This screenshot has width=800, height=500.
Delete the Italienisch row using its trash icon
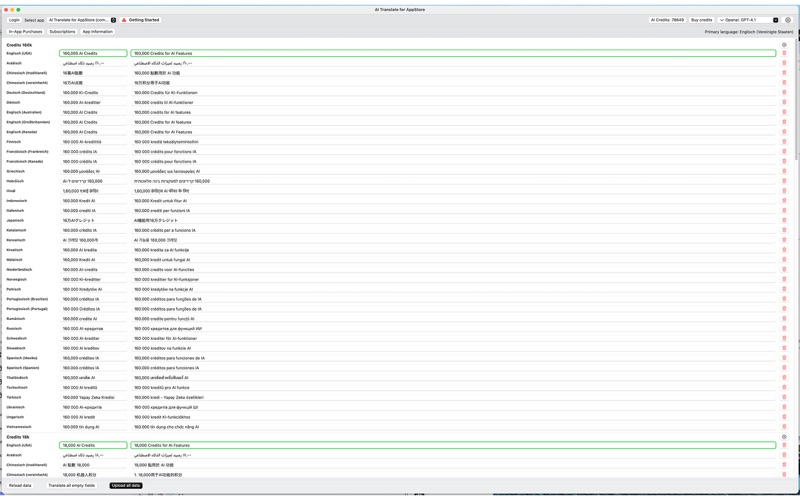(x=784, y=210)
